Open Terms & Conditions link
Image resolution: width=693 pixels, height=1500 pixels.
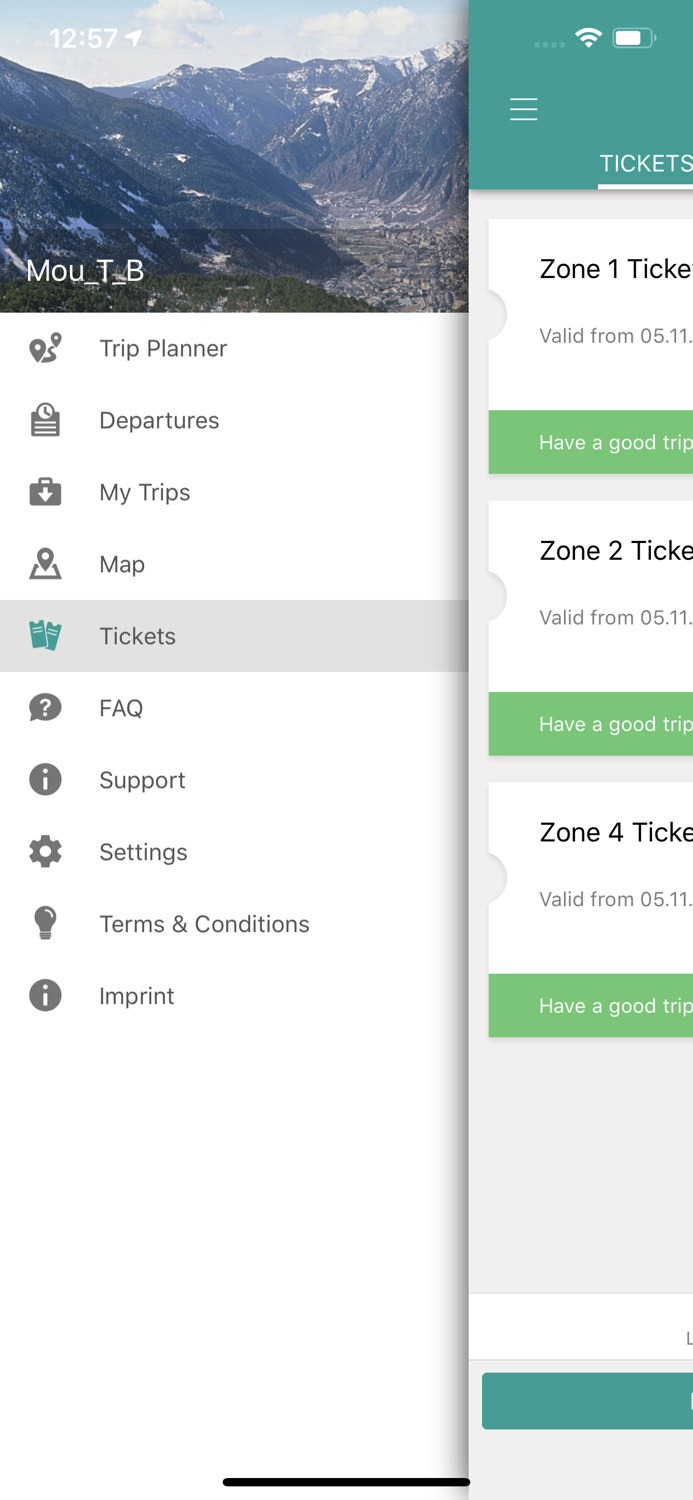click(x=204, y=924)
